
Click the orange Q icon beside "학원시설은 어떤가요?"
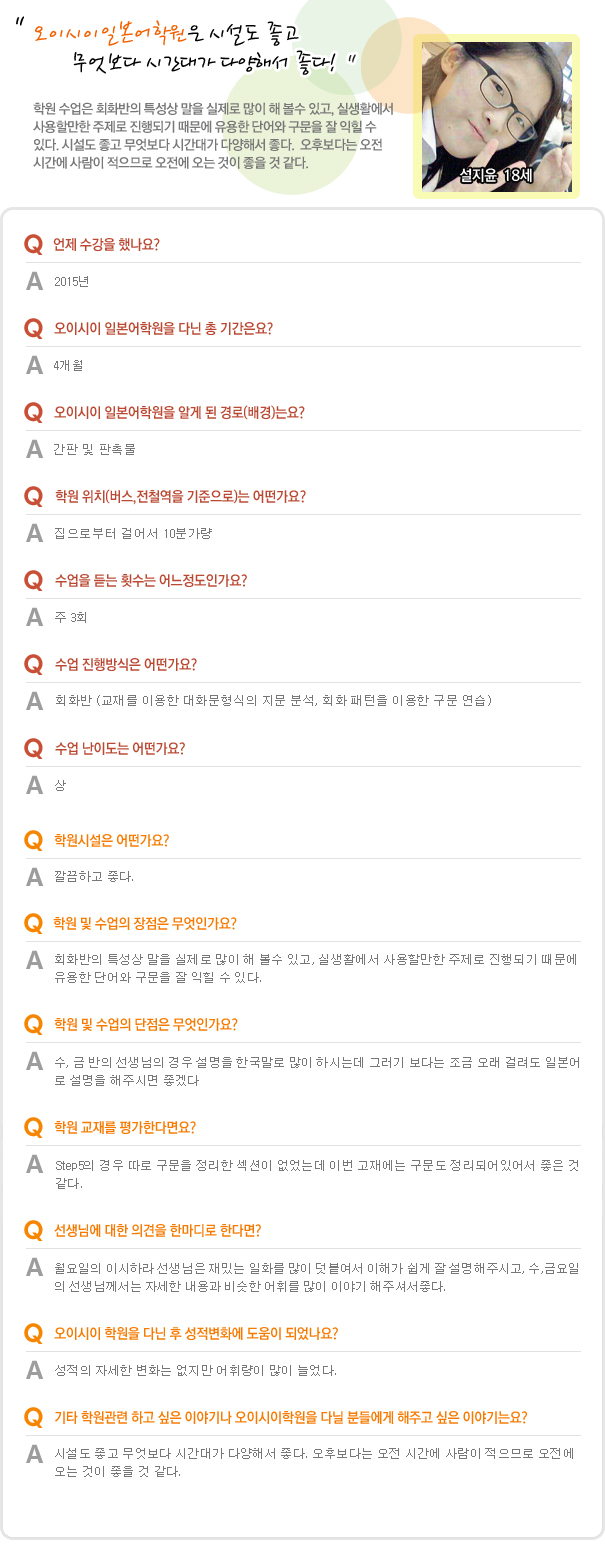coord(33,840)
